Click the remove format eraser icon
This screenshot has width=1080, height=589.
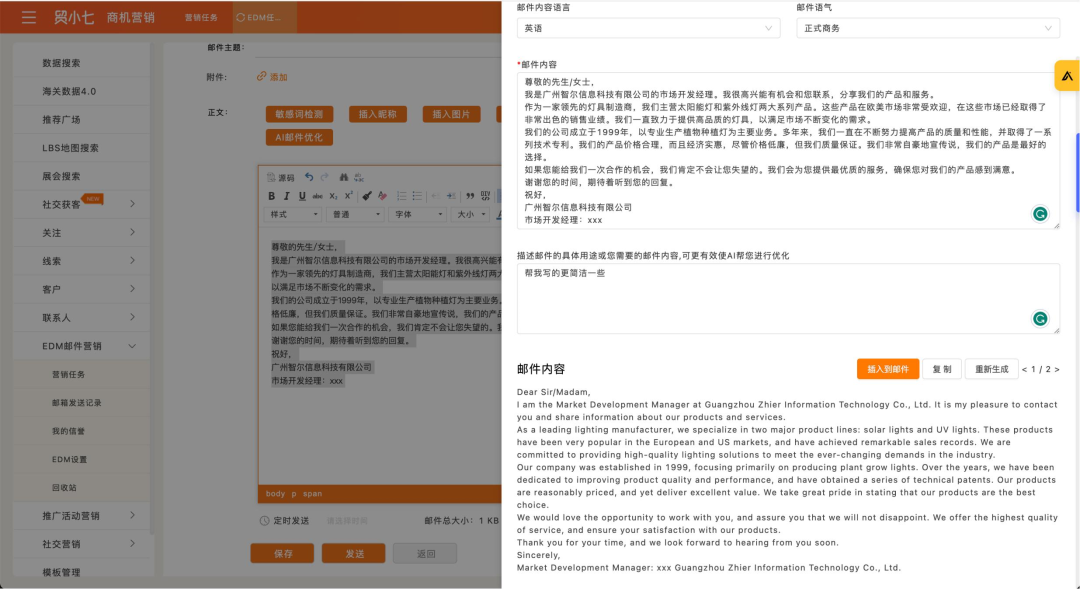tap(382, 196)
